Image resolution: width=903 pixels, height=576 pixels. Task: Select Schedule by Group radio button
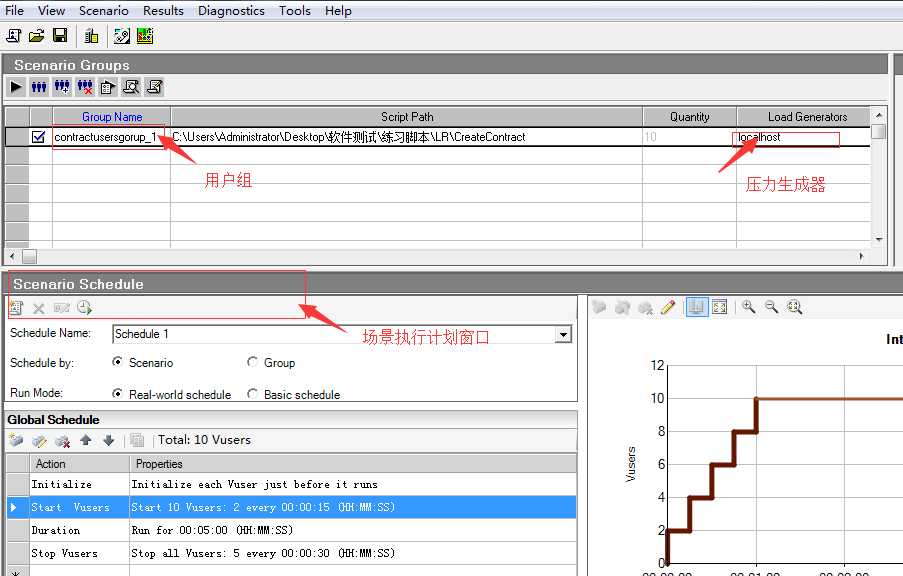(252, 362)
